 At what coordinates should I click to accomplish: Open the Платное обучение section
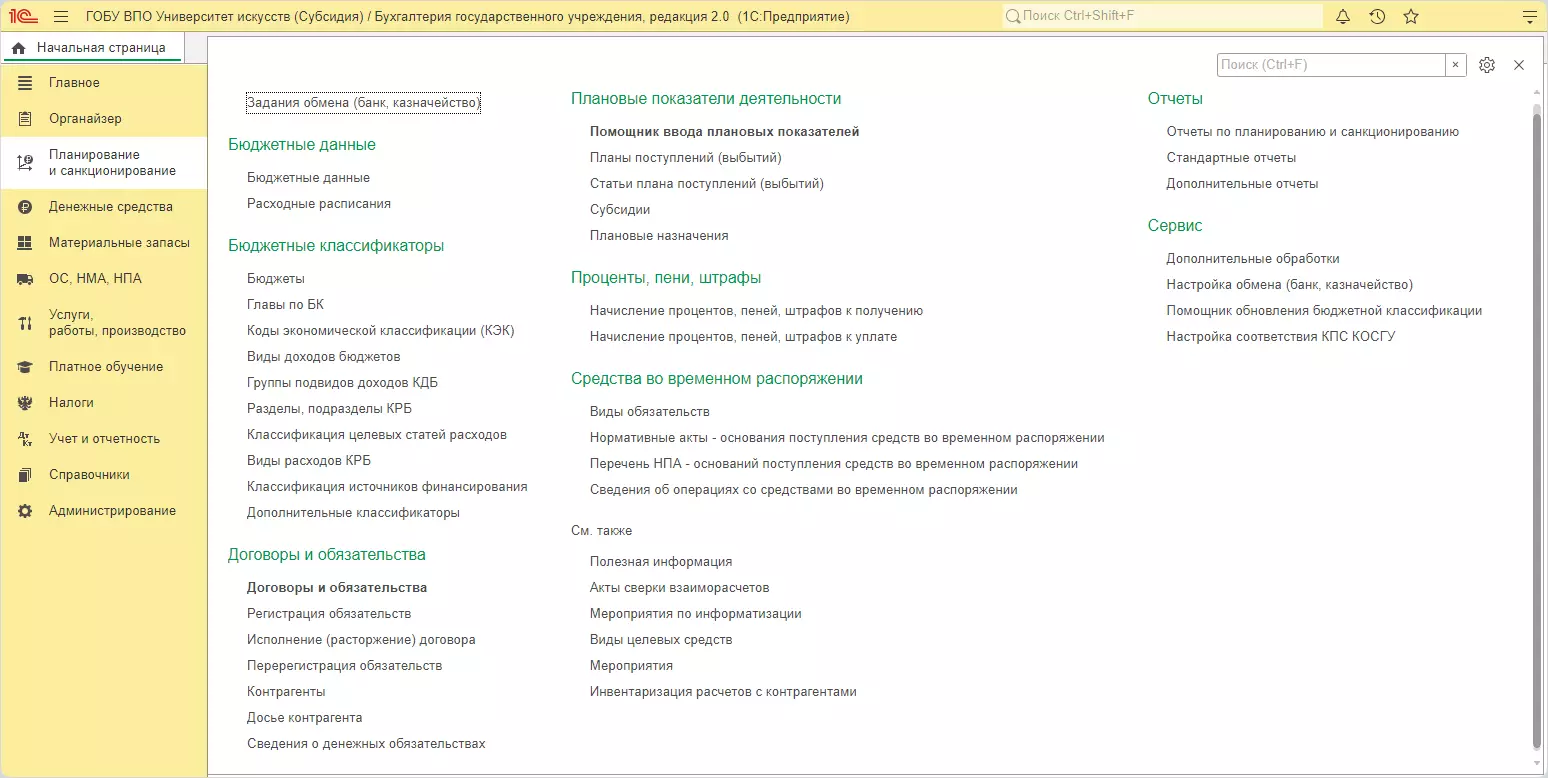tap(104, 367)
